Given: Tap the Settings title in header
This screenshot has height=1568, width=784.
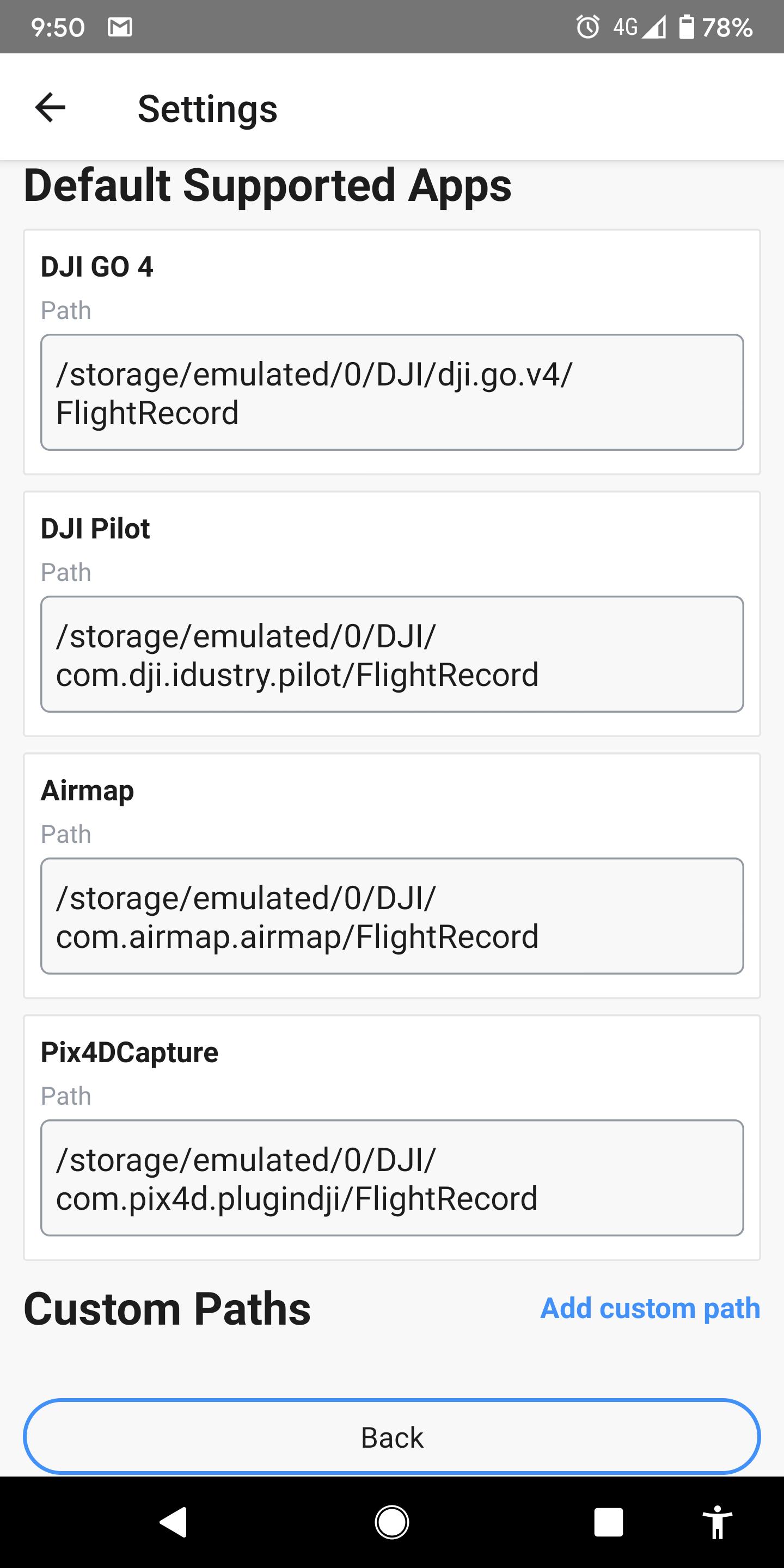Looking at the screenshot, I should pos(207,109).
